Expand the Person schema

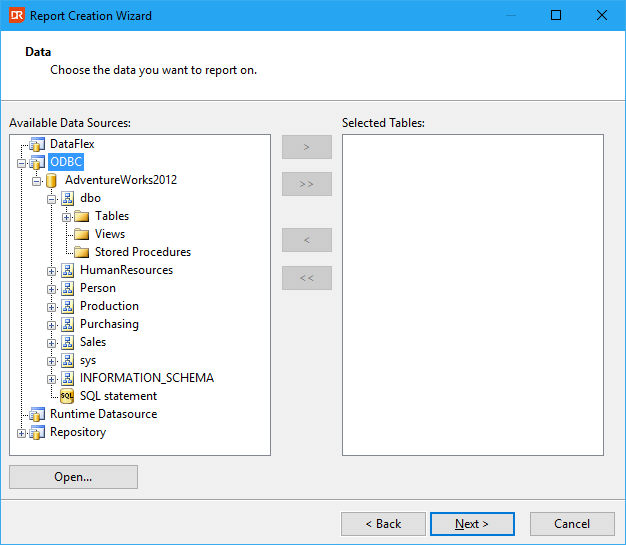click(x=51, y=289)
